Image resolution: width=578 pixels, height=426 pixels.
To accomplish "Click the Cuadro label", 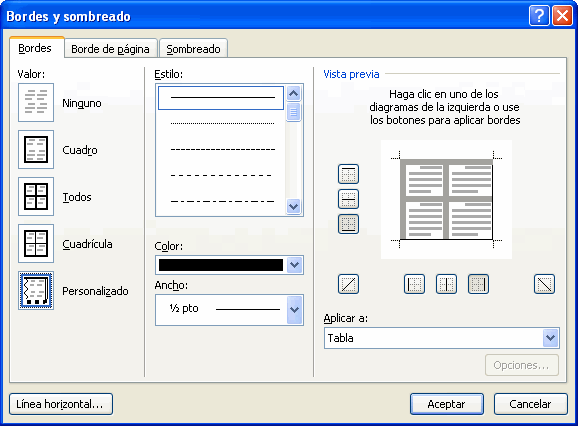I will (80, 150).
